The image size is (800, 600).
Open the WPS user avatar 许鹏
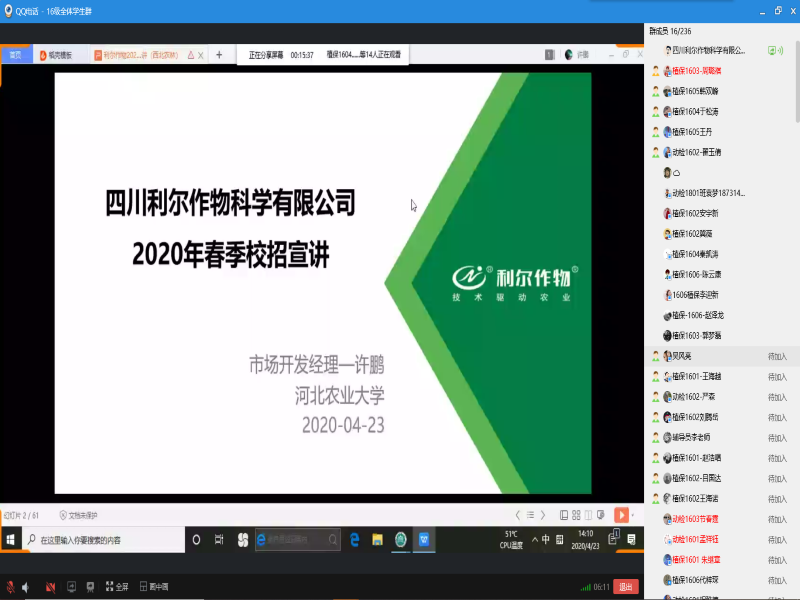click(x=577, y=55)
